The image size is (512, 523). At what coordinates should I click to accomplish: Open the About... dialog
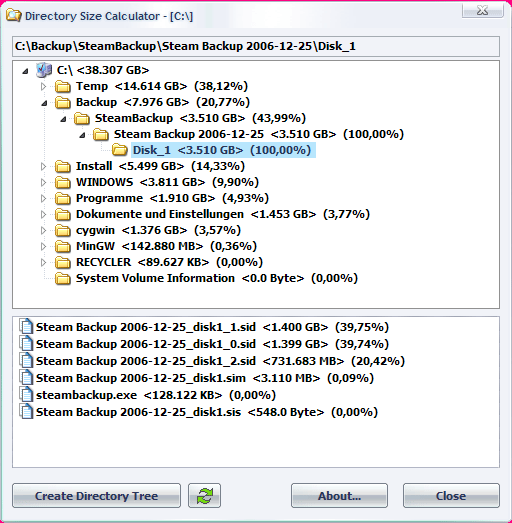pyautogui.click(x=339, y=495)
